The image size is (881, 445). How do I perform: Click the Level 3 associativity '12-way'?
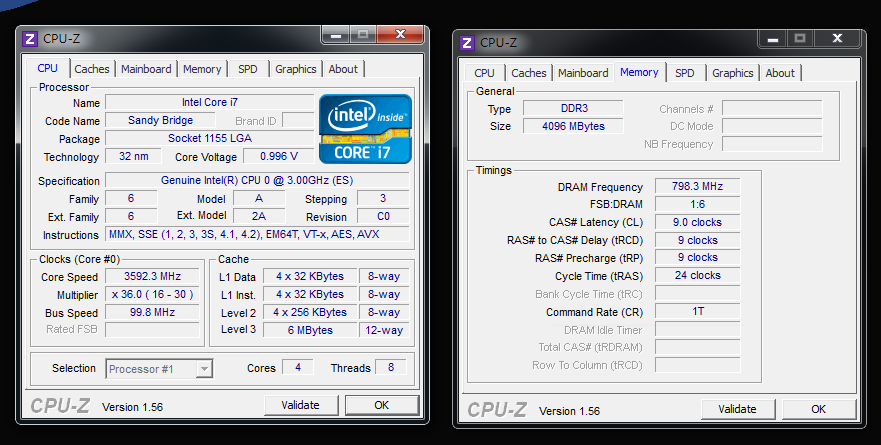(x=384, y=330)
